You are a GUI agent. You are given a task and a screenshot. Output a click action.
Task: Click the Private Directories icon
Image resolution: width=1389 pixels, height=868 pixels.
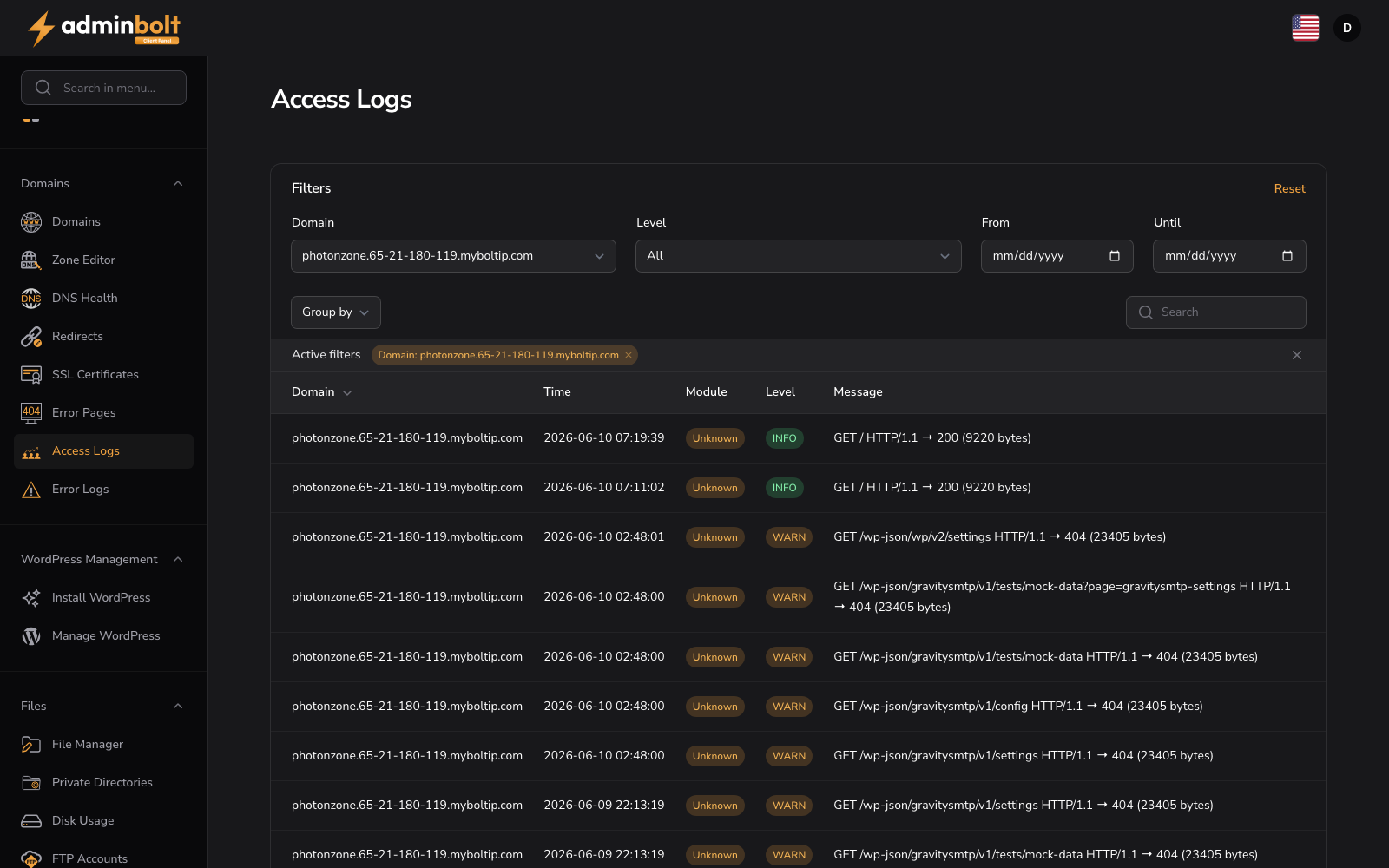coord(31,783)
